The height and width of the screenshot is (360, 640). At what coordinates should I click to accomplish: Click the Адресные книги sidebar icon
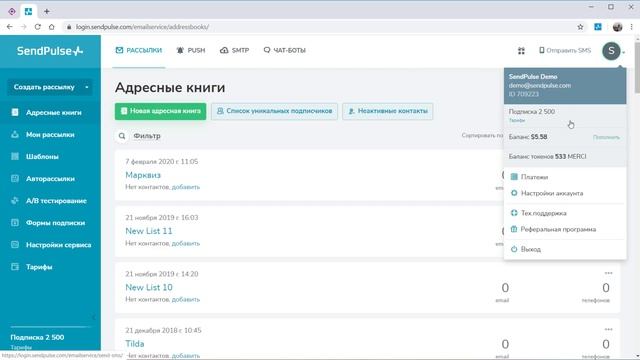15,112
